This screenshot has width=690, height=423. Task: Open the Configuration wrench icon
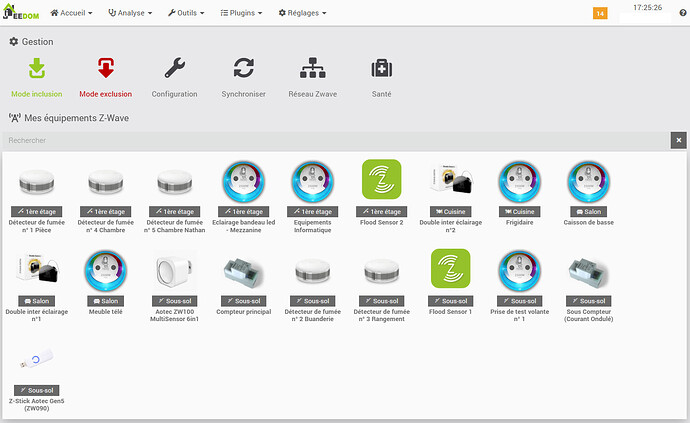click(175, 68)
